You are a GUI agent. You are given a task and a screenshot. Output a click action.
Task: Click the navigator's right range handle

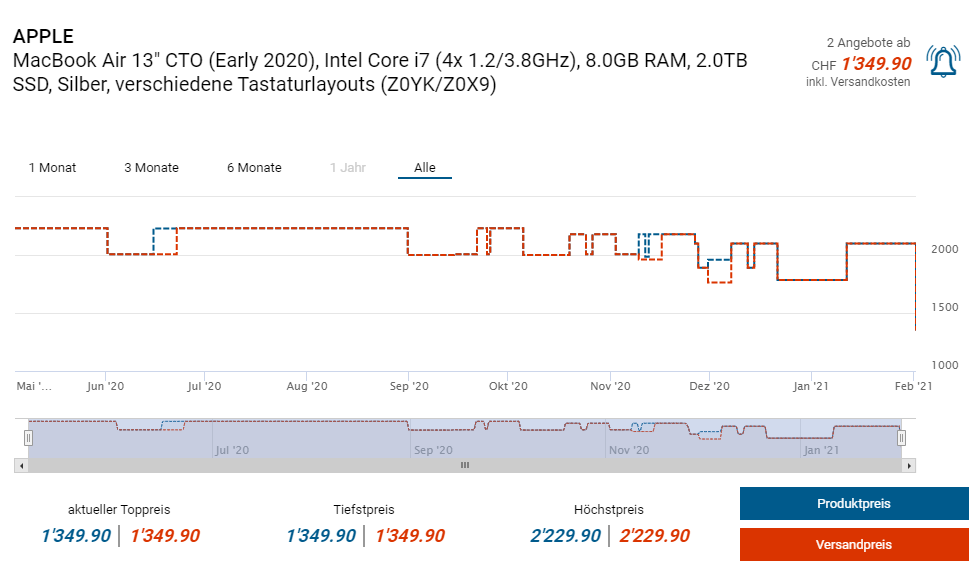pos(901,438)
